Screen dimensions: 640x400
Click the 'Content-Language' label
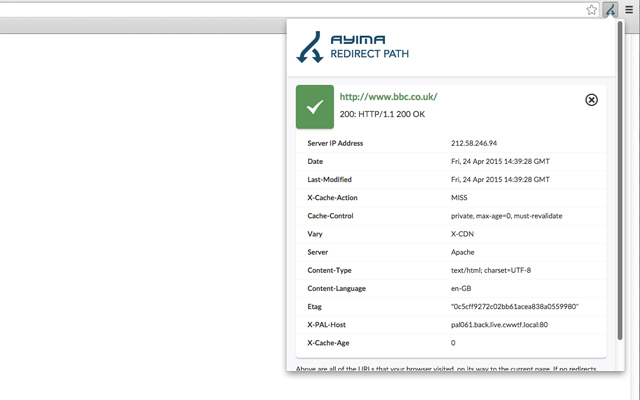click(337, 289)
